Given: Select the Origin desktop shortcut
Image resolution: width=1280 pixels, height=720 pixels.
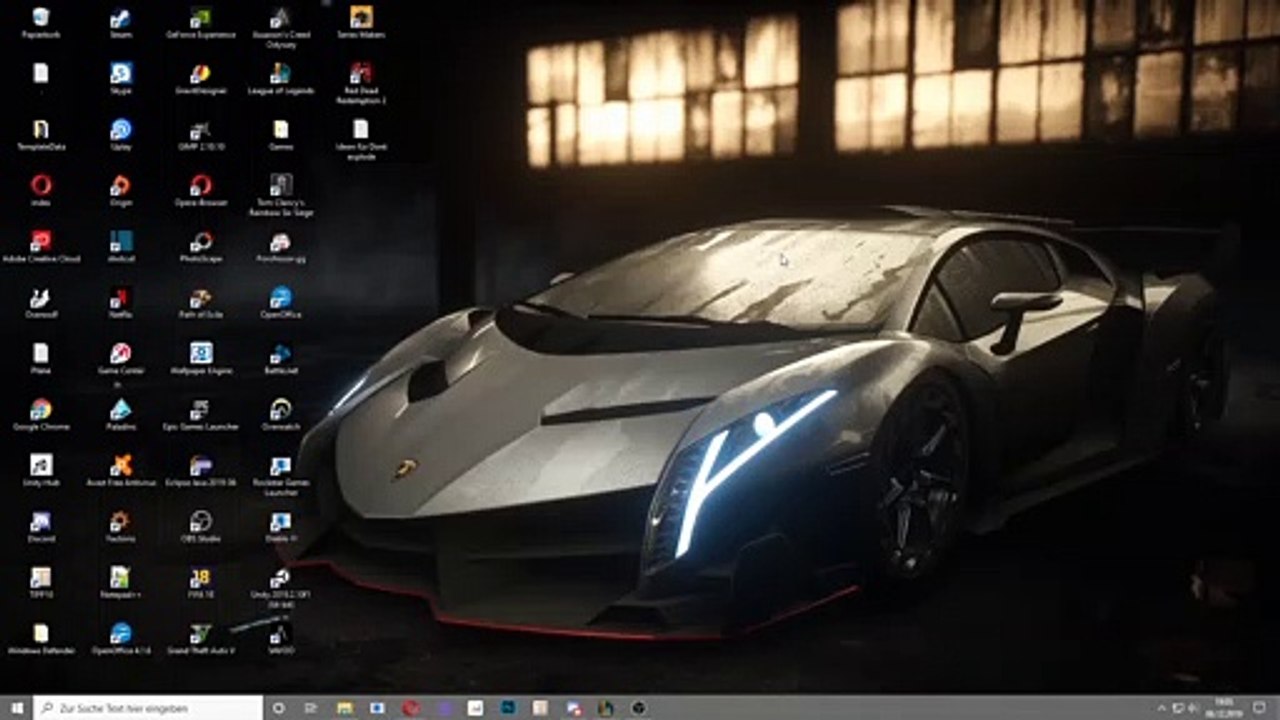Looking at the screenshot, I should tap(121, 190).
